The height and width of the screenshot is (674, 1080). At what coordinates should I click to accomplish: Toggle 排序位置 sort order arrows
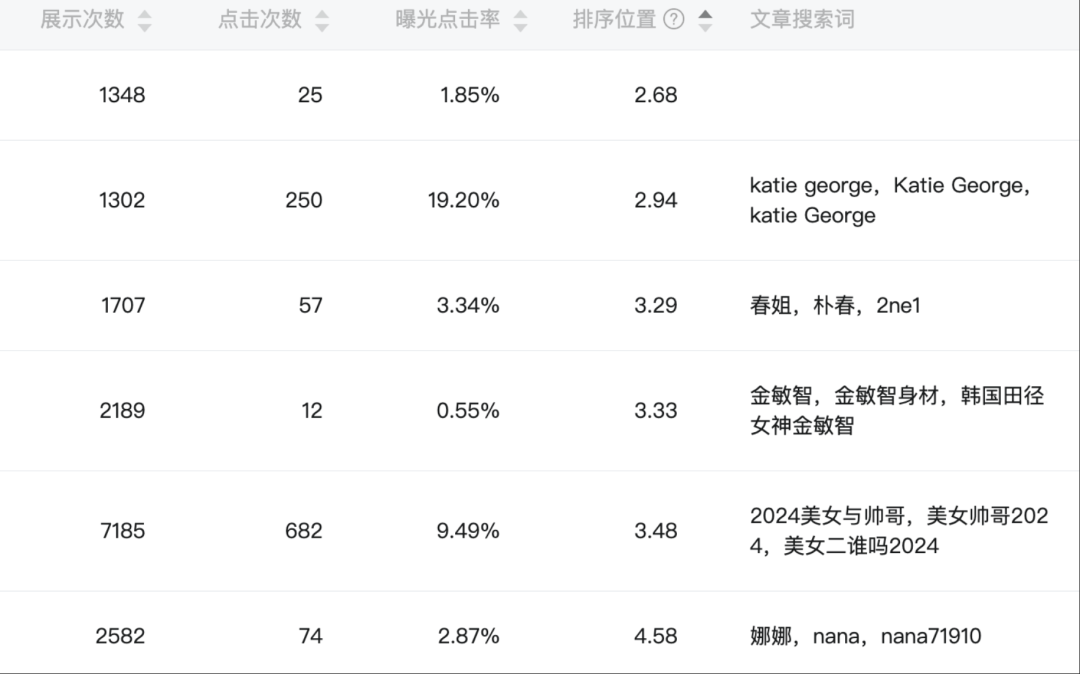(705, 21)
